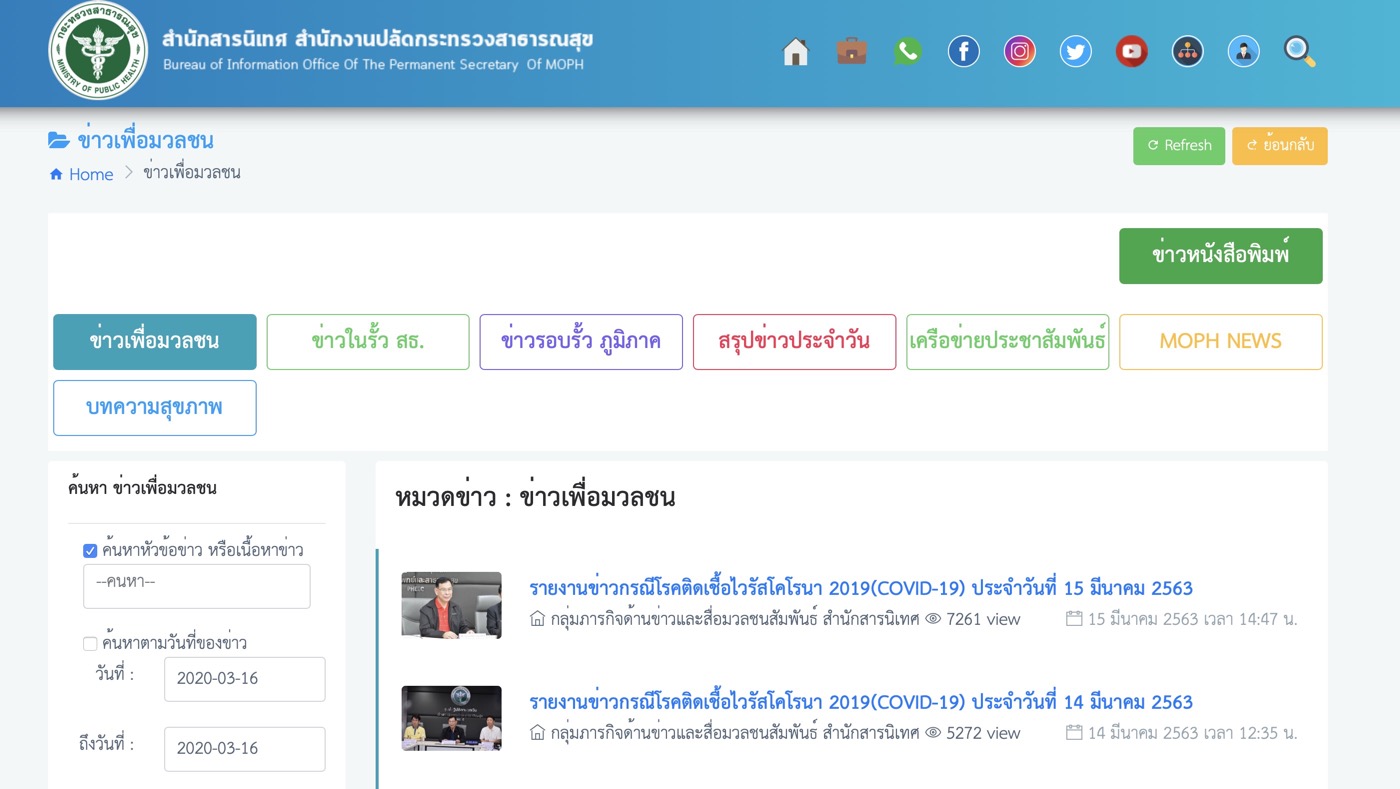Select the บทความสุขภาพ tab
Viewport: 1400px width, 789px height.
[x=154, y=407]
